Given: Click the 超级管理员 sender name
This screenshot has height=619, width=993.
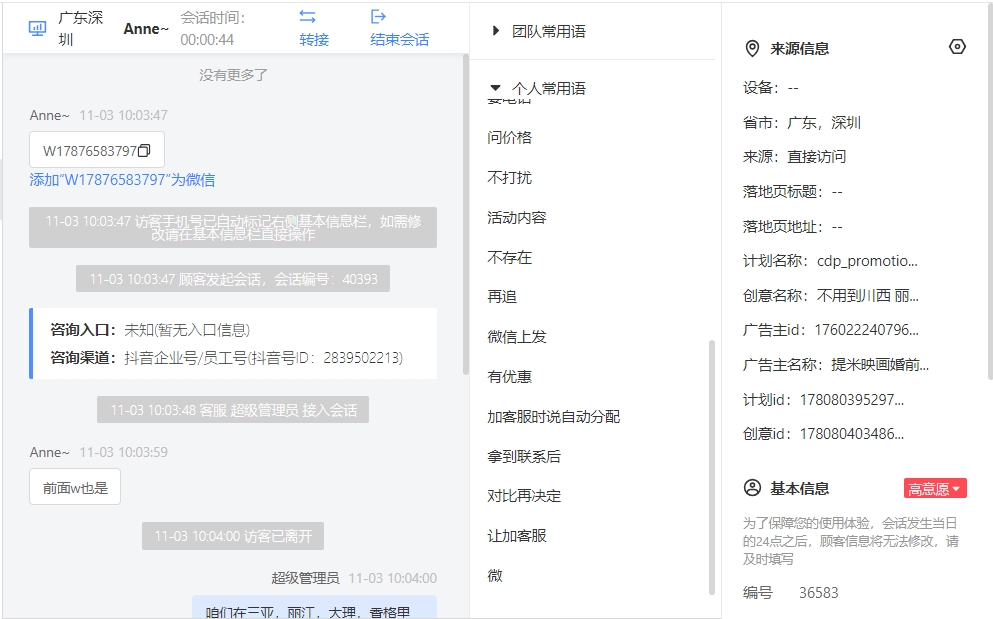Looking at the screenshot, I should [305, 578].
